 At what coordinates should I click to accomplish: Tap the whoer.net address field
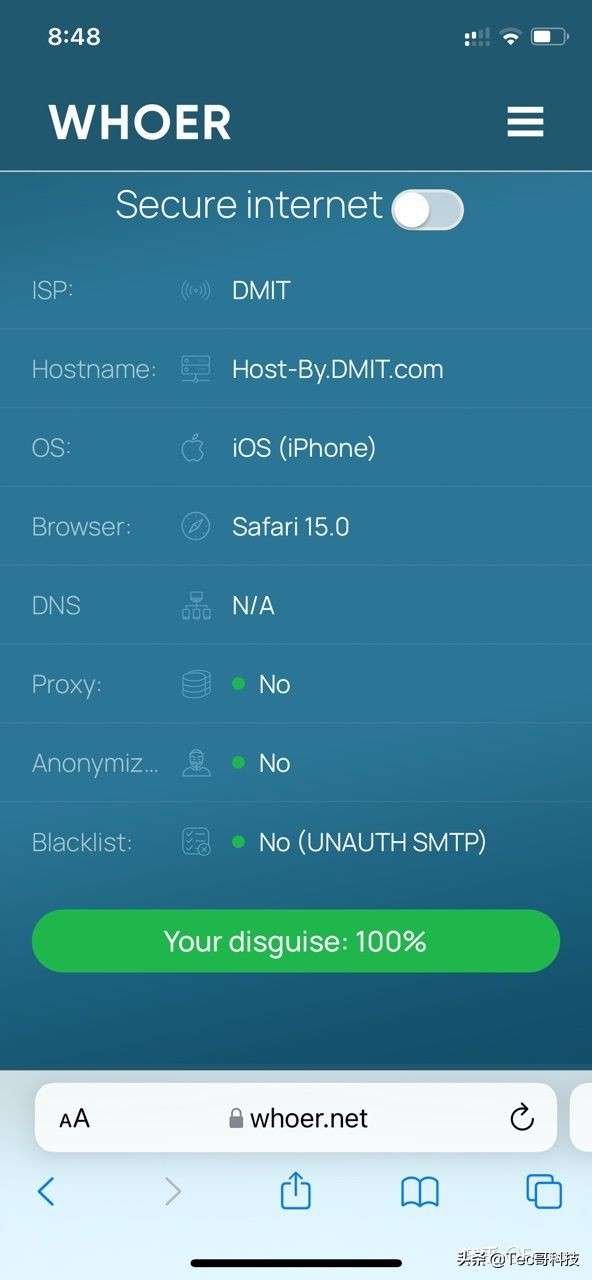point(296,1118)
